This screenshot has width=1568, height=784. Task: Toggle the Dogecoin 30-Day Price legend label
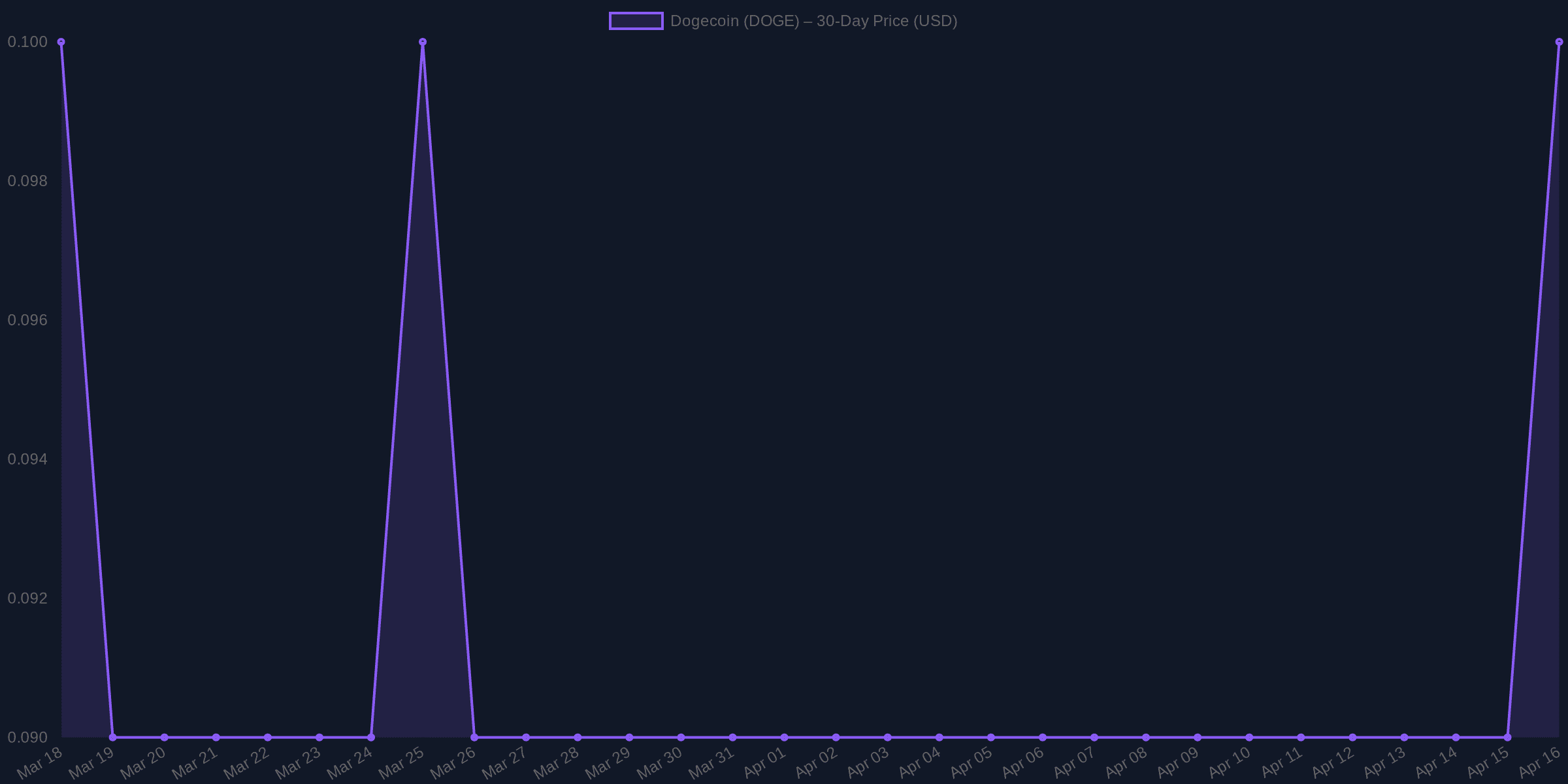coord(813,21)
